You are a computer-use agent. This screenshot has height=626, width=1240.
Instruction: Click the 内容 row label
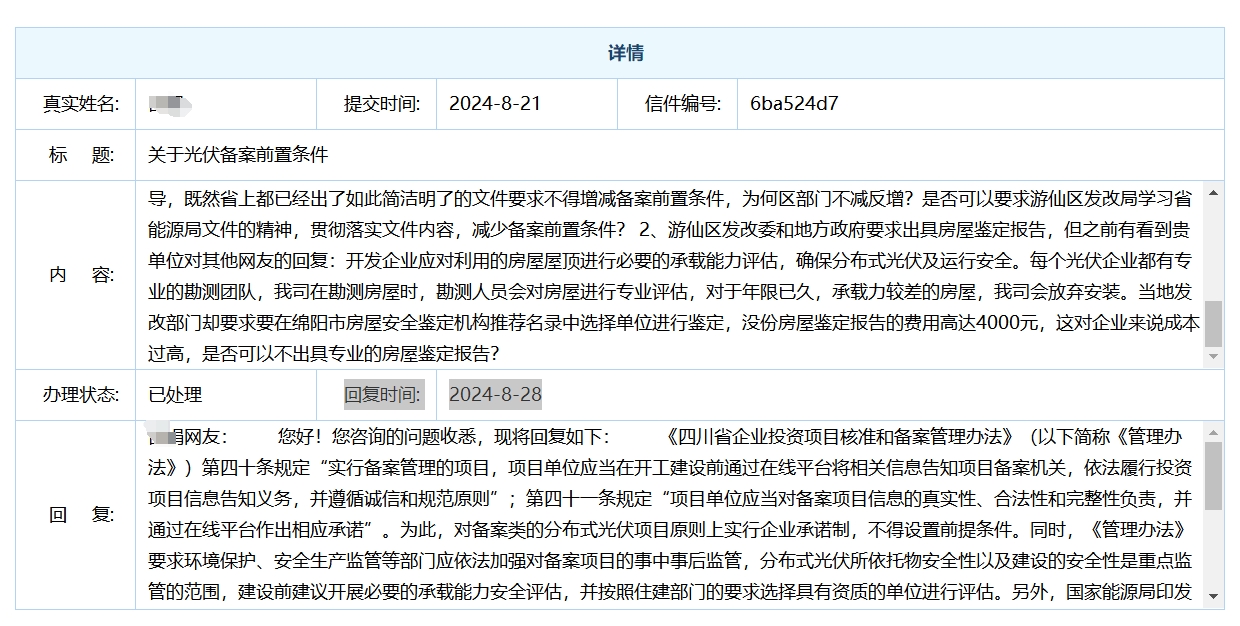coord(76,275)
